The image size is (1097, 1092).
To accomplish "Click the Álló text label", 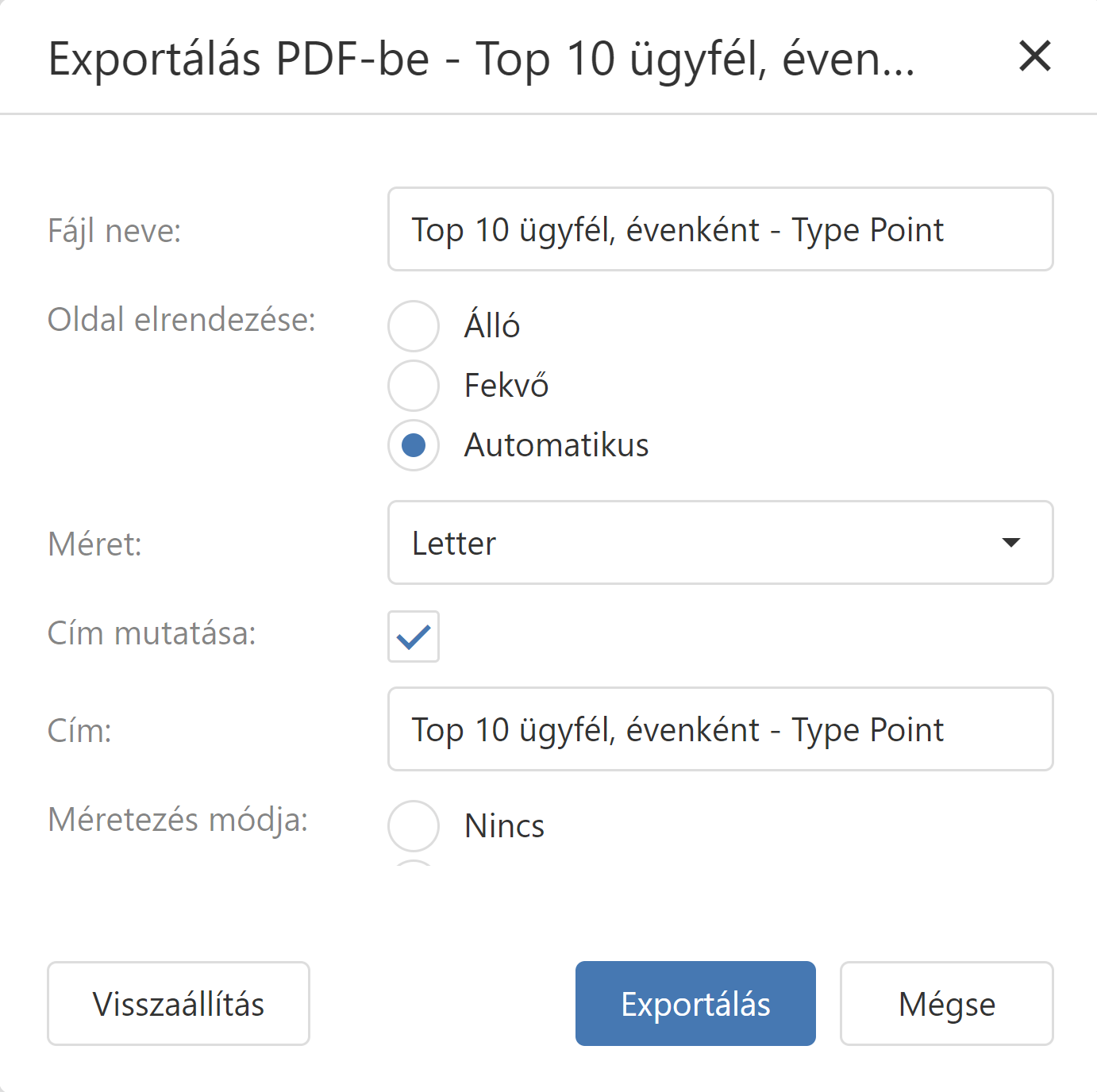I will (x=492, y=325).
